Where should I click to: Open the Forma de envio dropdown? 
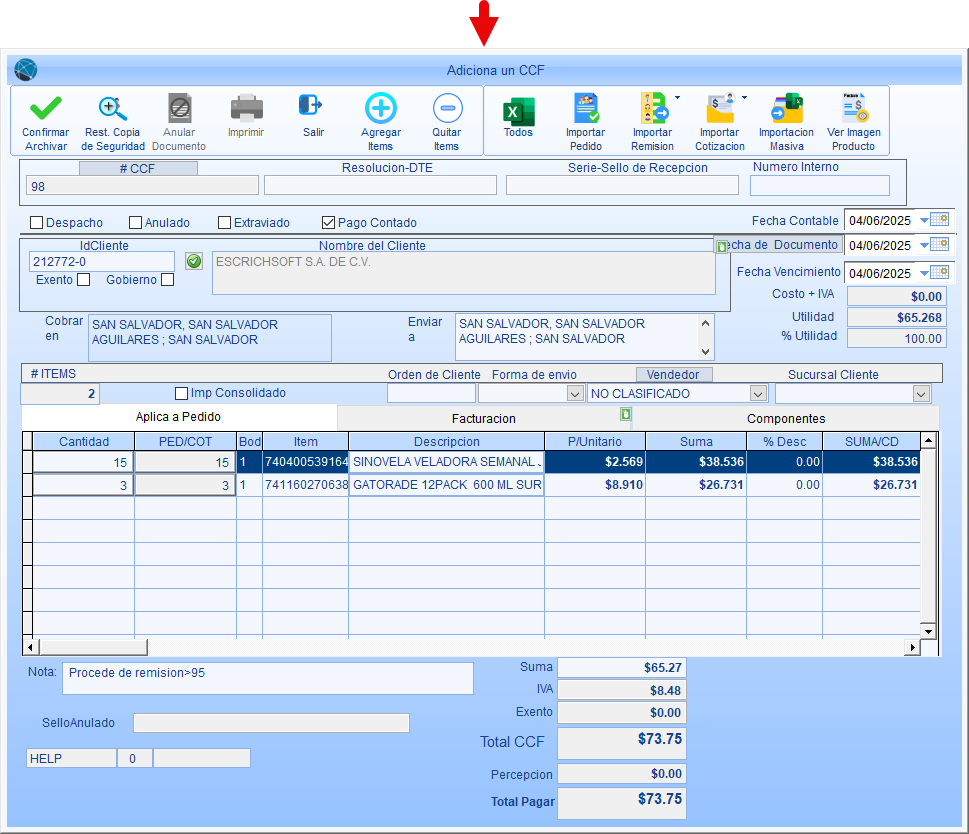pos(574,394)
